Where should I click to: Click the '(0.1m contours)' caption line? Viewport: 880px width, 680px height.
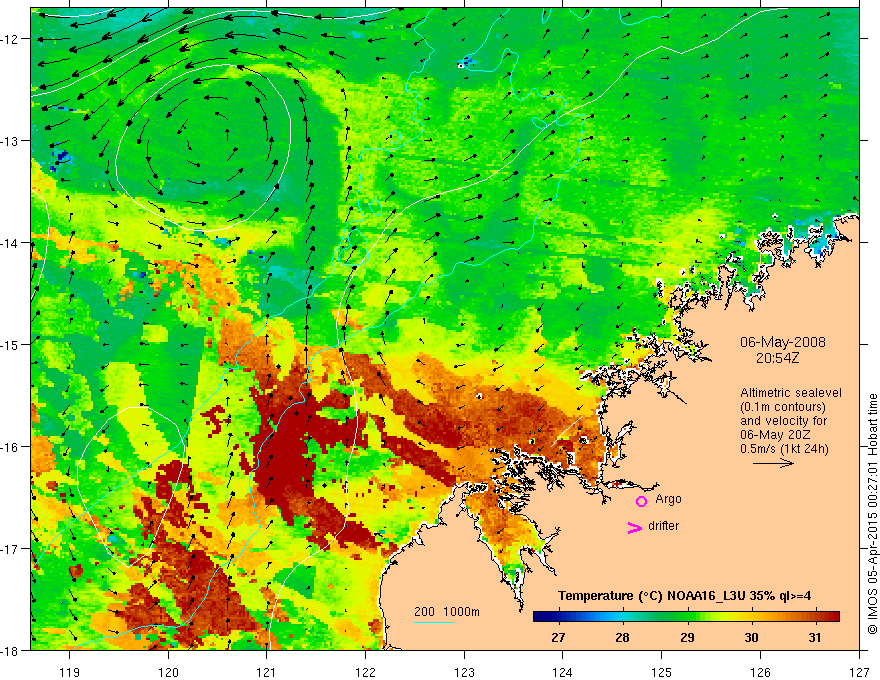click(783, 407)
